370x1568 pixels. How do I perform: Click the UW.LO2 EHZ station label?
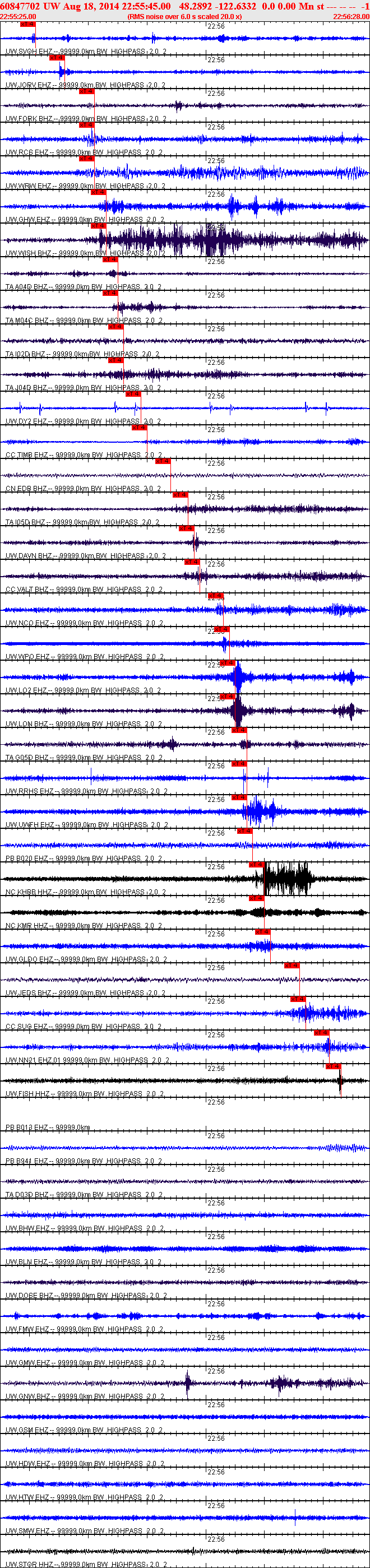pos(84,690)
